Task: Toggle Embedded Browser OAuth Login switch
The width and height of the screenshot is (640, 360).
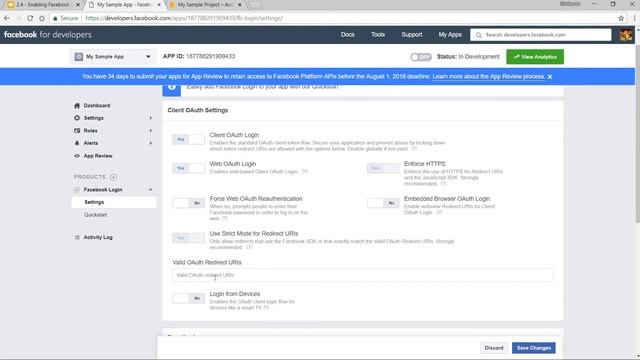Action: (x=383, y=203)
